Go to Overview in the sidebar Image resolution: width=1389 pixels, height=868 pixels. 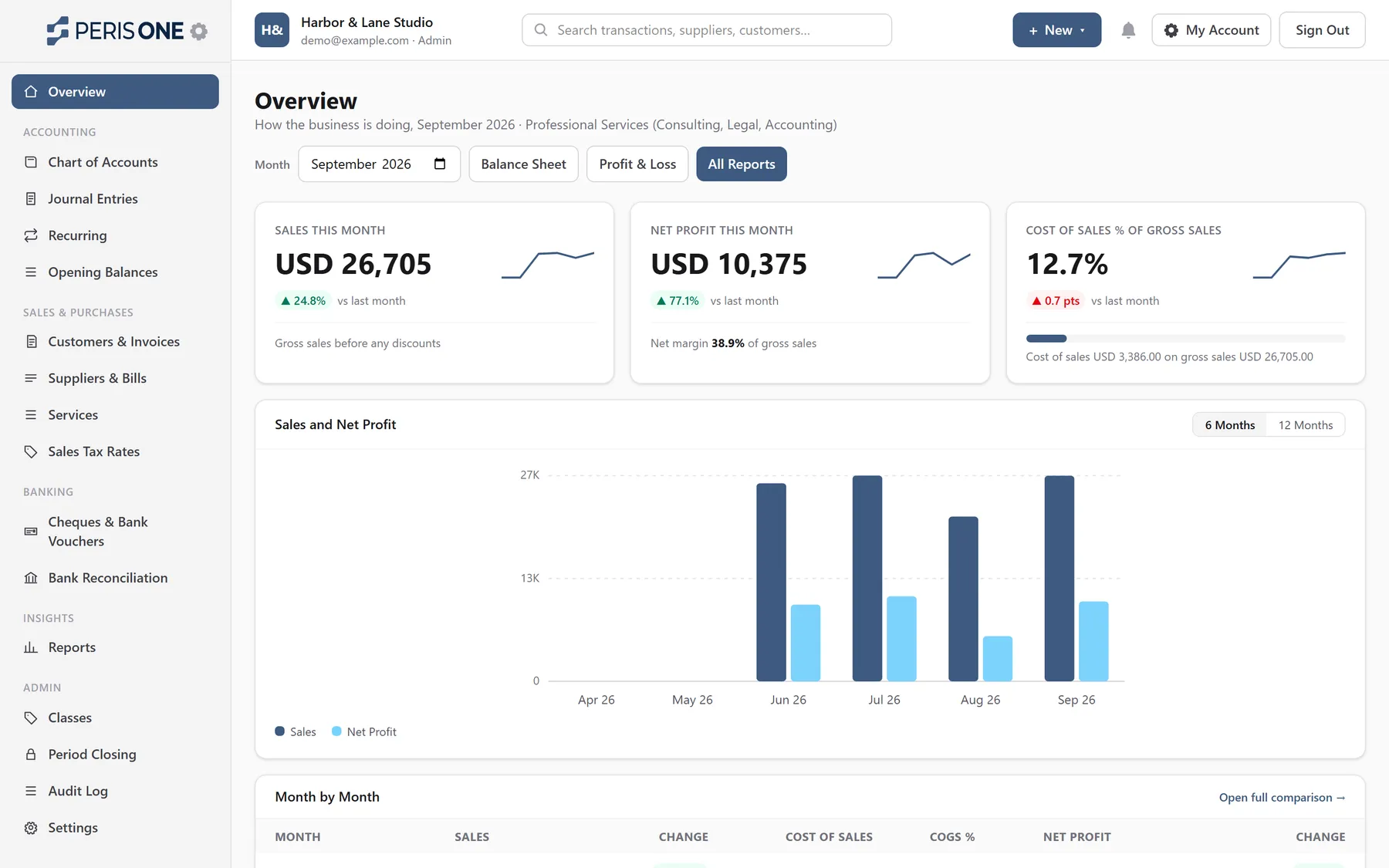tap(115, 92)
